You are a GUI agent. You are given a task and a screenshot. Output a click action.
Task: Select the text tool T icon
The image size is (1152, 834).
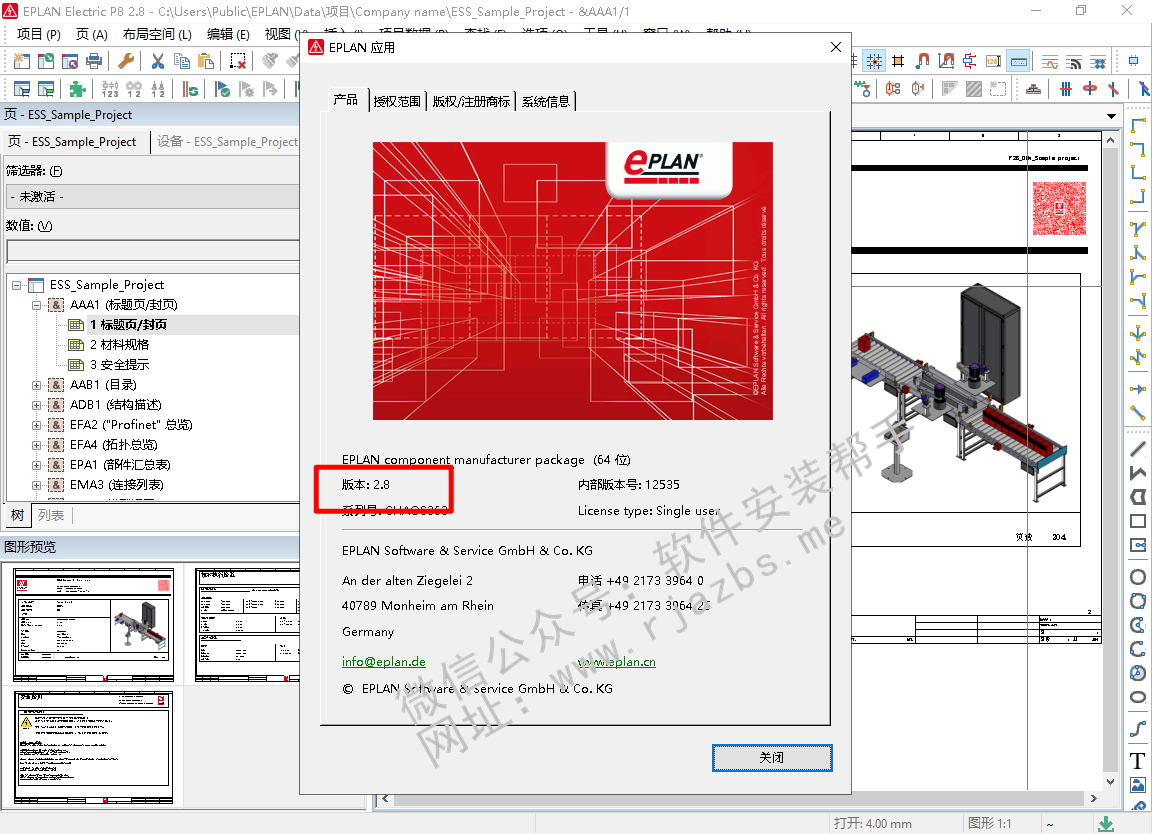1138,761
